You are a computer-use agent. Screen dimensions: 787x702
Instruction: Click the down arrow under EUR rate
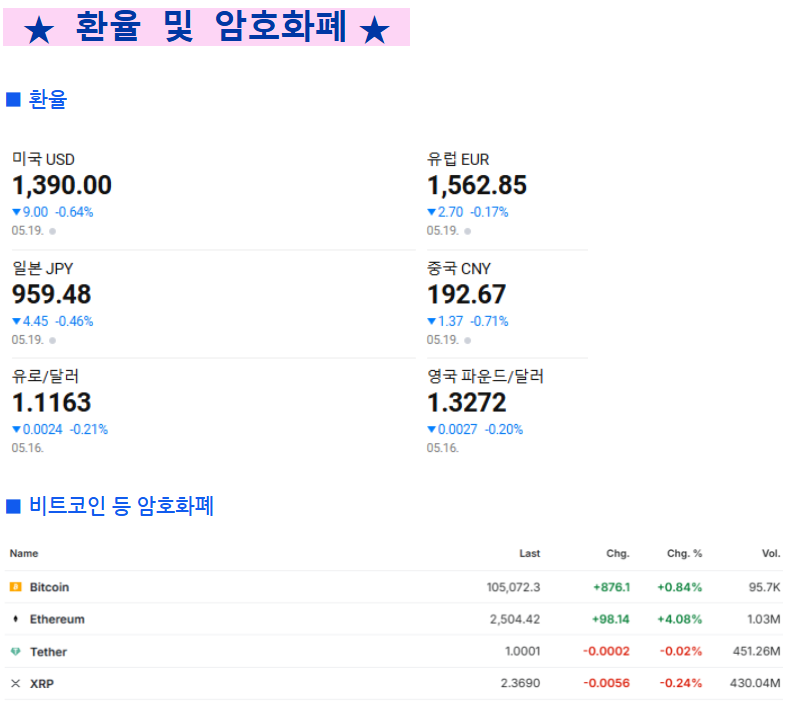[x=432, y=212]
